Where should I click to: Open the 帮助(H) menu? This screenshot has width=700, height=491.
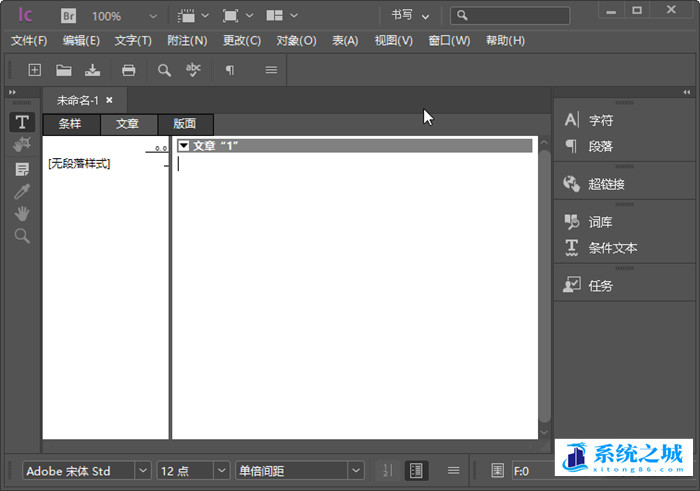pyautogui.click(x=505, y=41)
